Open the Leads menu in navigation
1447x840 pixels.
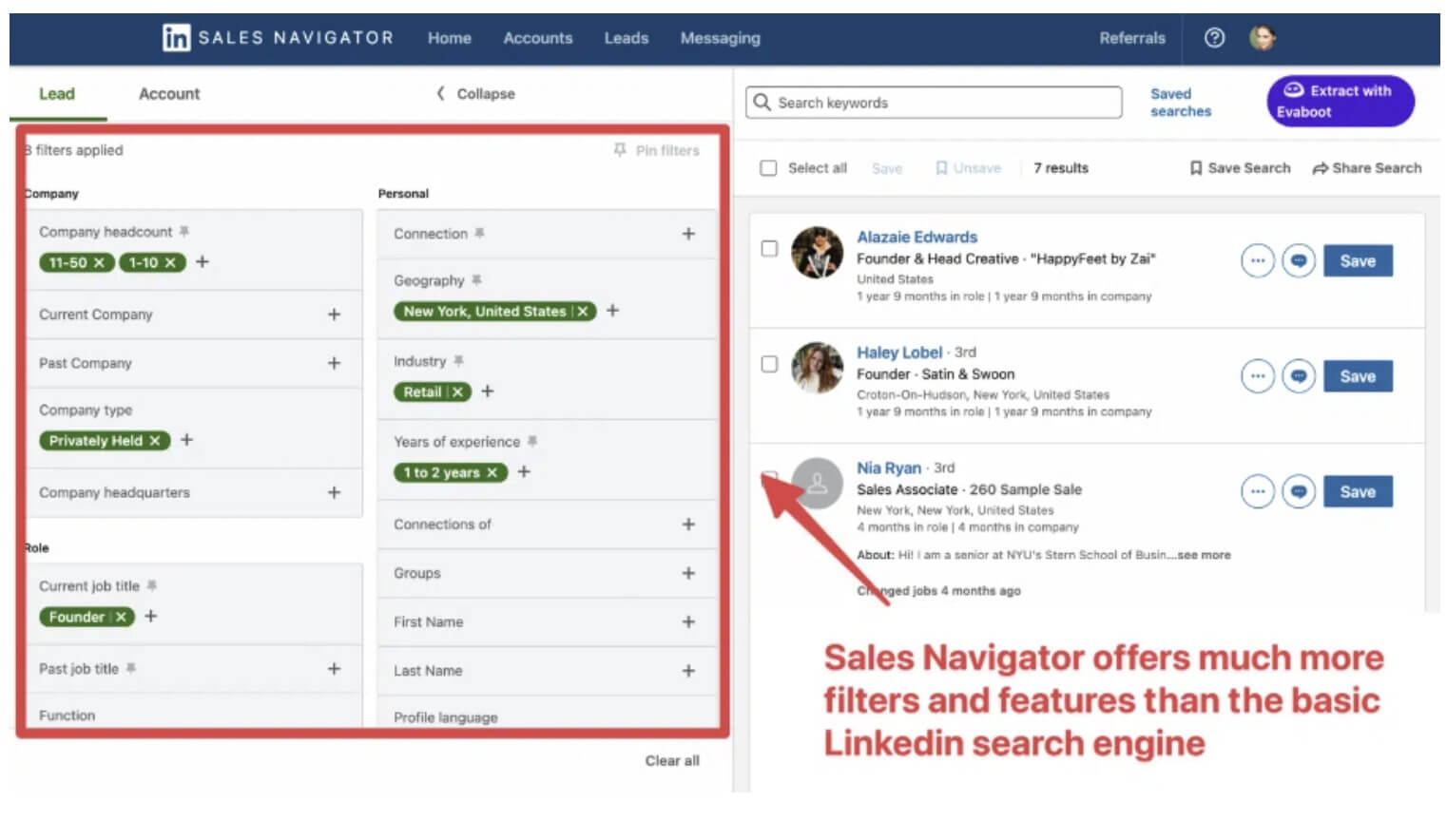626,38
